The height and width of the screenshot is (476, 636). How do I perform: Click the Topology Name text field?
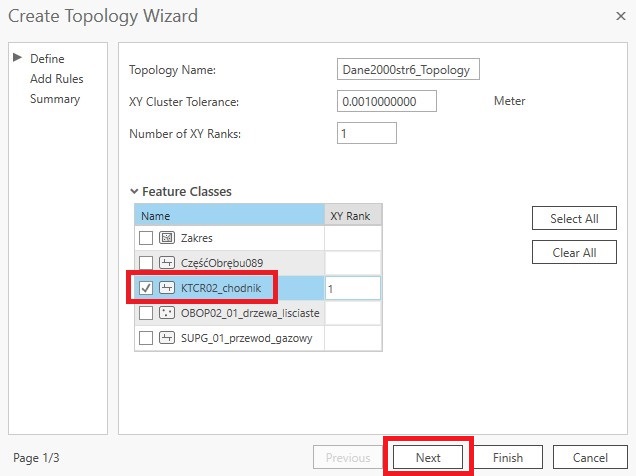tap(410, 69)
